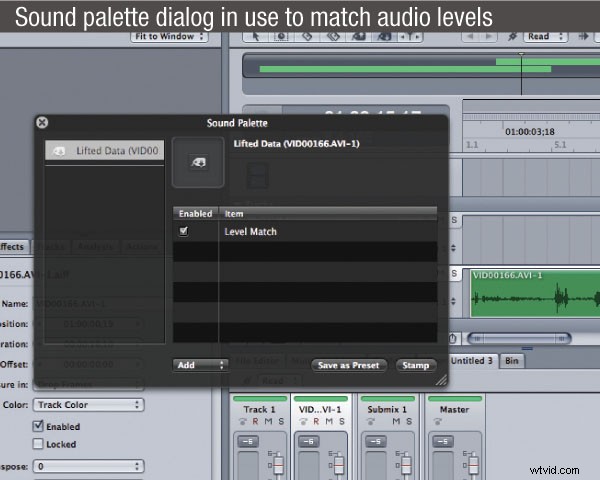Screen dimensions: 600x480
Task: Click the right arrow icon after Read
Action: click(583, 36)
